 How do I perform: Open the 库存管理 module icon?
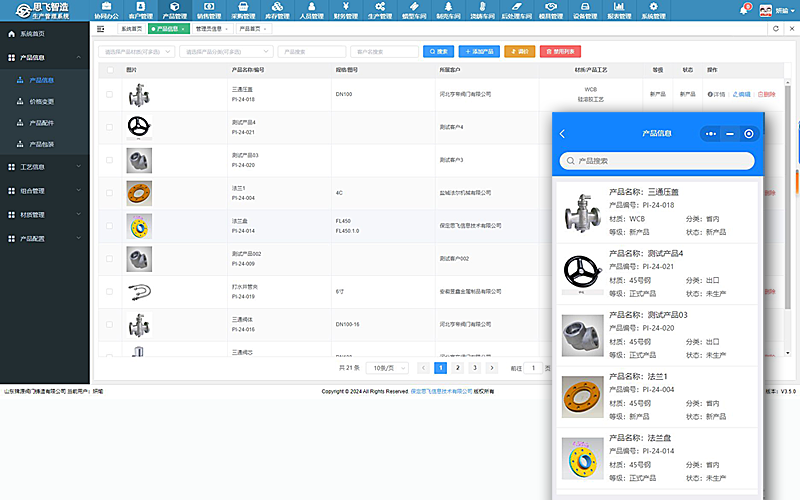(277, 11)
